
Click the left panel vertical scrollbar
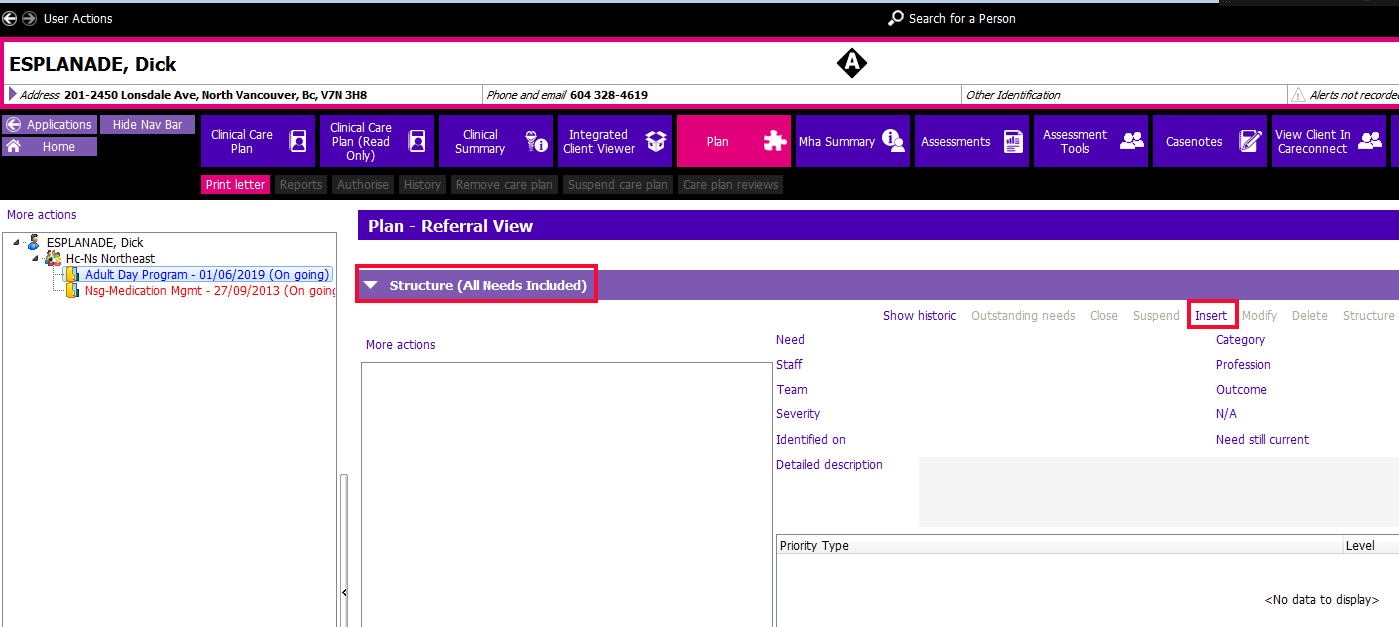344,550
